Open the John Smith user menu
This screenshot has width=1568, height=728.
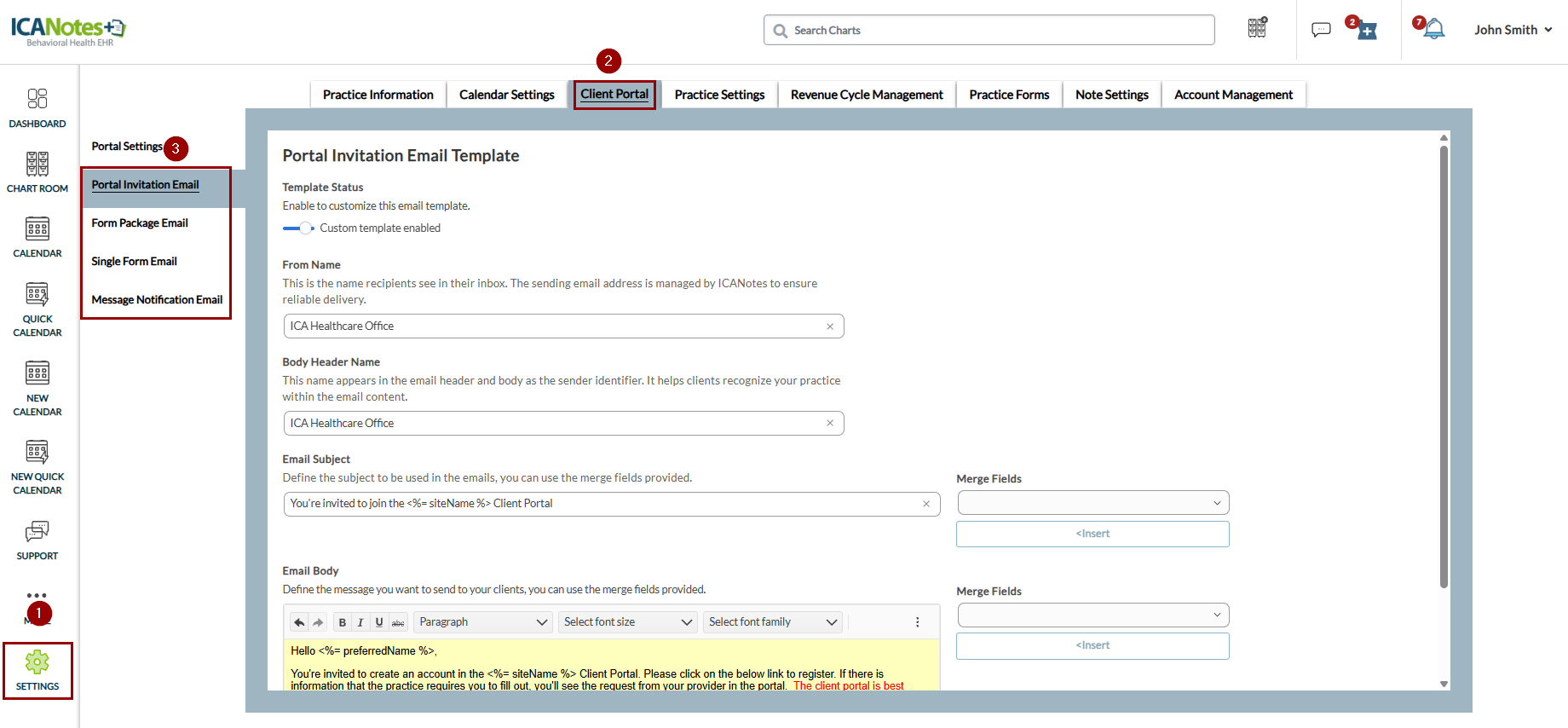click(x=1513, y=30)
